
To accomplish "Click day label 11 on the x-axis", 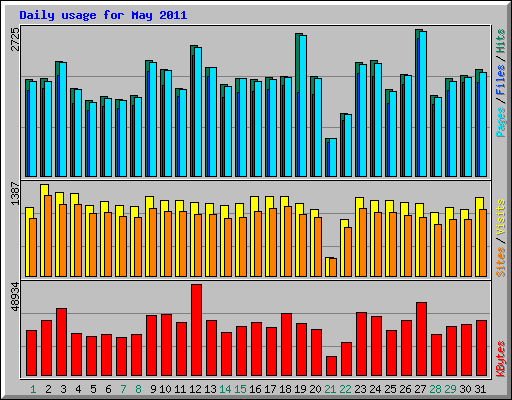I will click(180, 389).
